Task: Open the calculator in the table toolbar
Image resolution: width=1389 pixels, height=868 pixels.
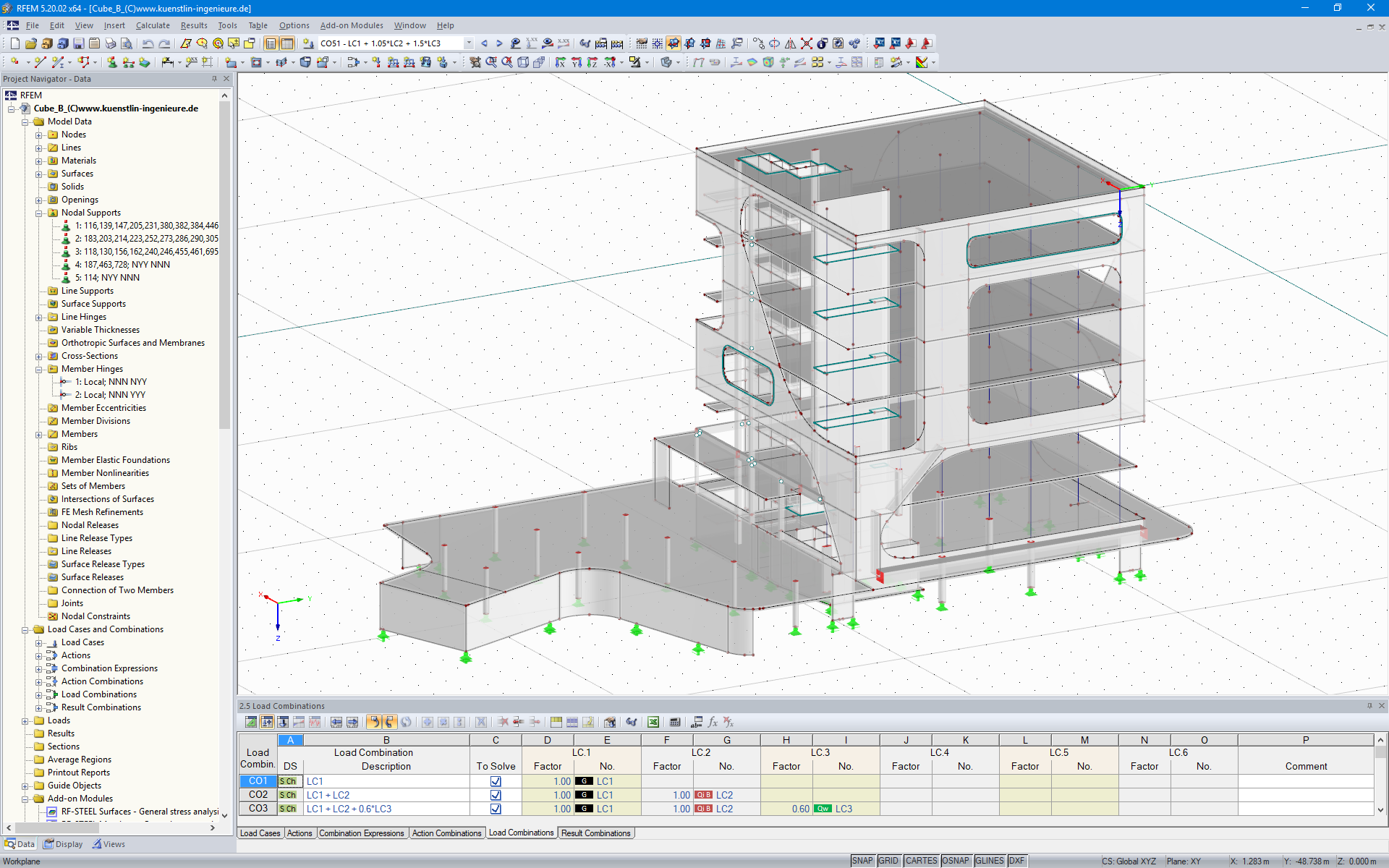Action: 674,722
